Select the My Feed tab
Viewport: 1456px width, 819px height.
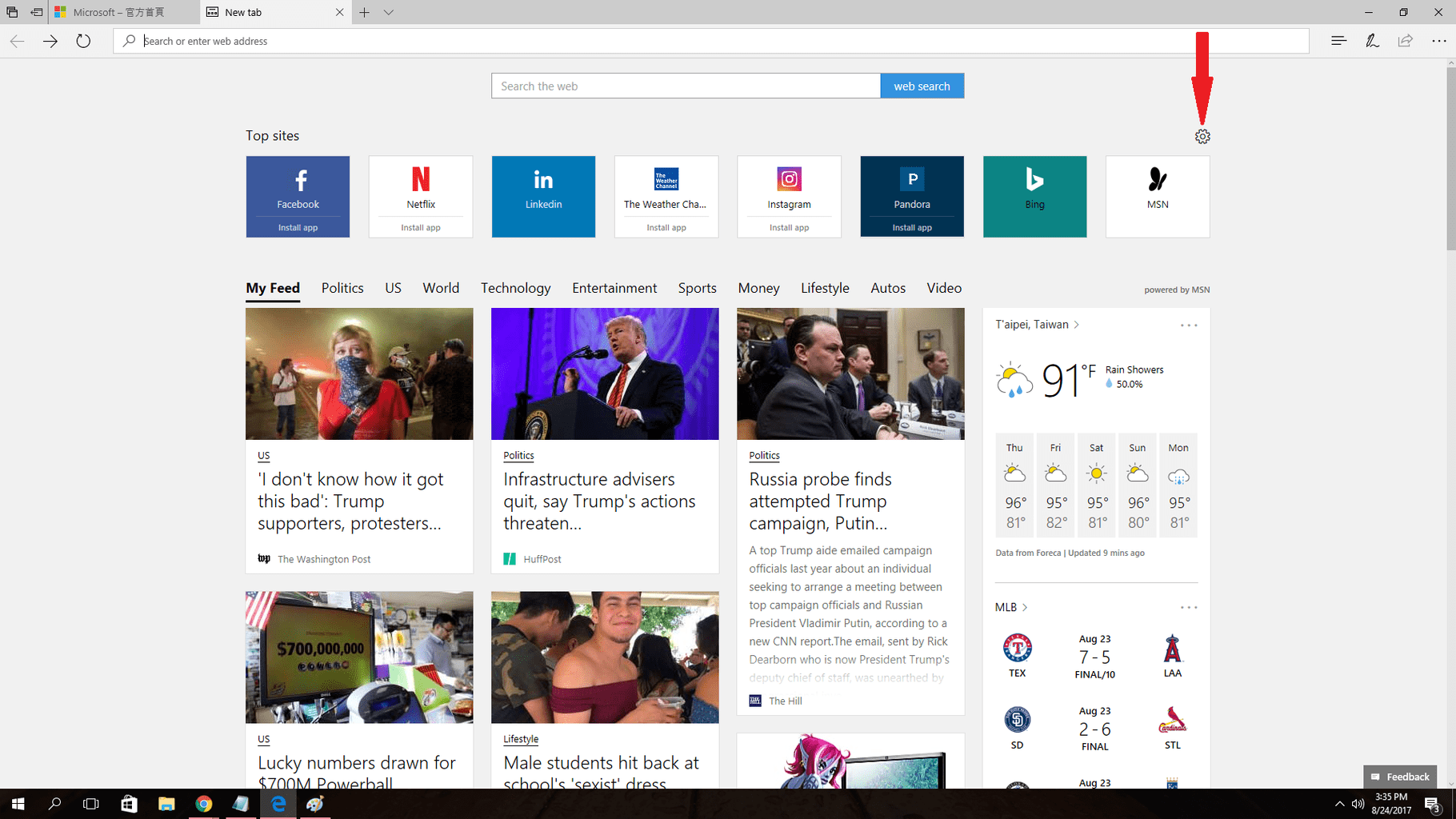point(273,288)
